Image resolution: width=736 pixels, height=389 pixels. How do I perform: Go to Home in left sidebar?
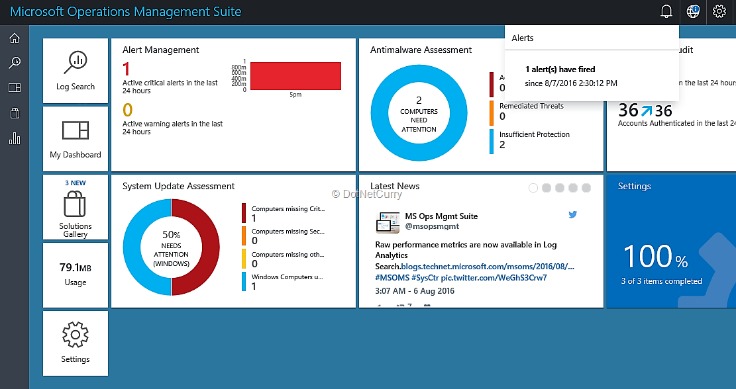click(x=15, y=38)
